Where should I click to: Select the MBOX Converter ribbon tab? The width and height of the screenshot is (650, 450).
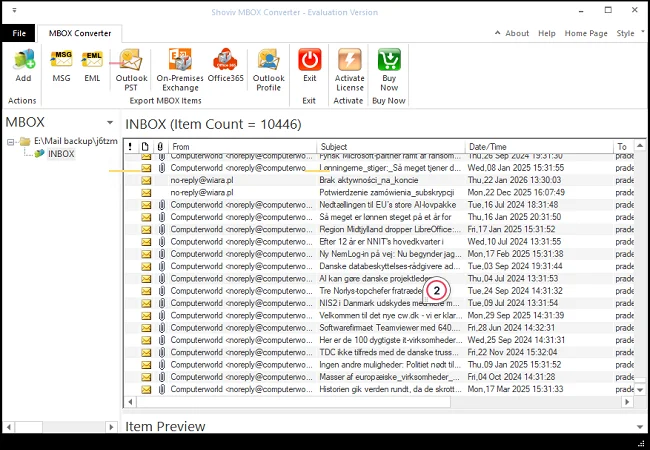click(x=80, y=33)
